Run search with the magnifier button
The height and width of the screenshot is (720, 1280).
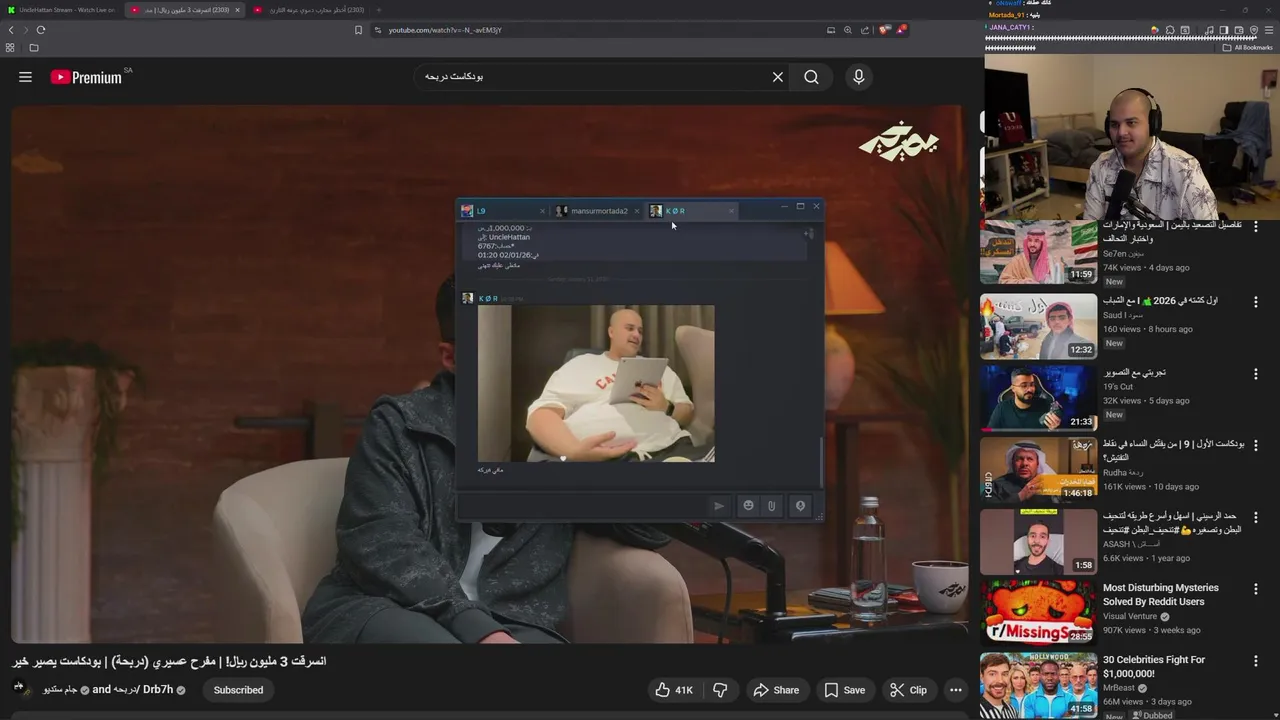811,77
